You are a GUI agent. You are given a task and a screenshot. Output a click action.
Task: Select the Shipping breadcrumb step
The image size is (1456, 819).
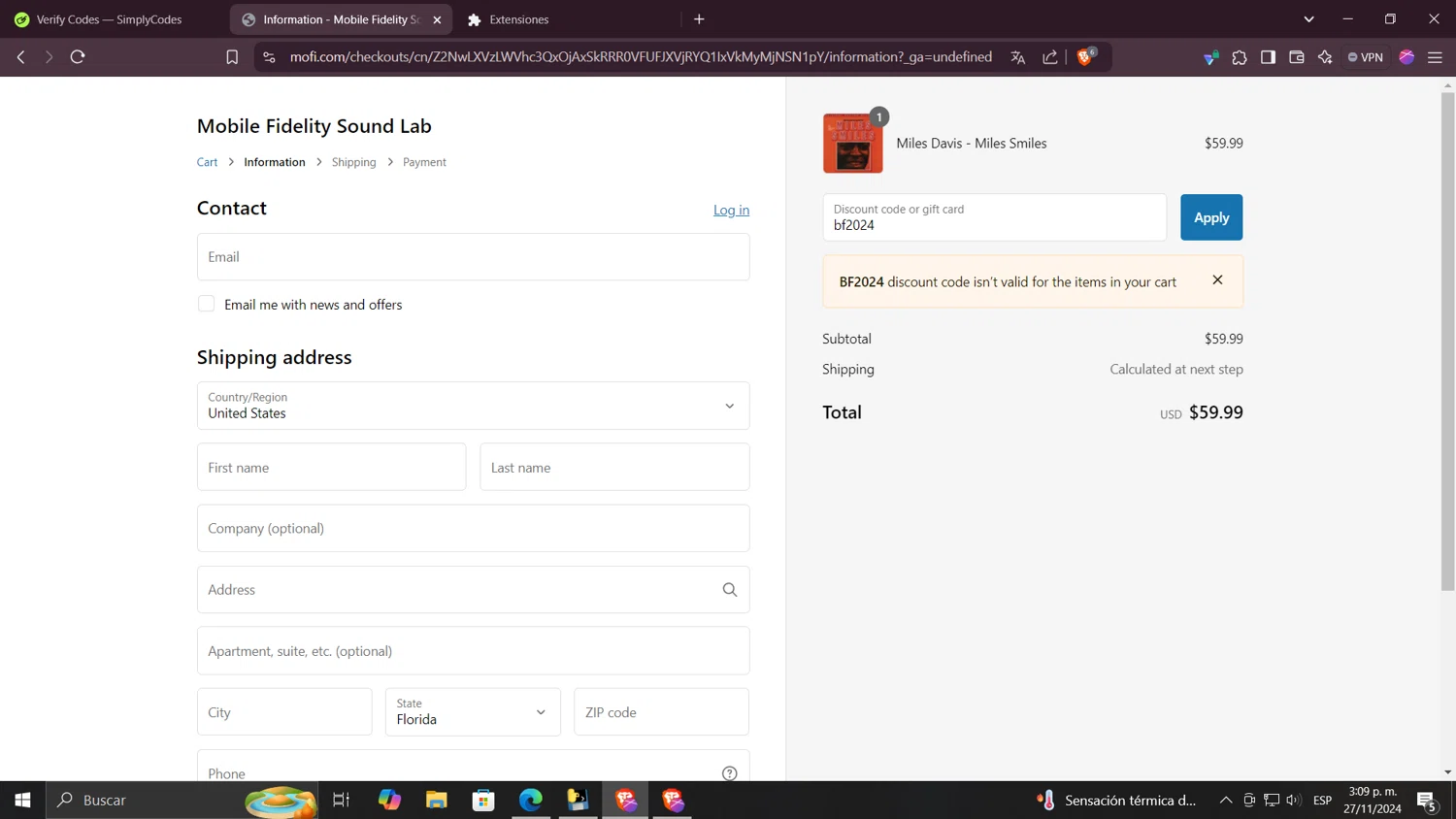point(353,162)
